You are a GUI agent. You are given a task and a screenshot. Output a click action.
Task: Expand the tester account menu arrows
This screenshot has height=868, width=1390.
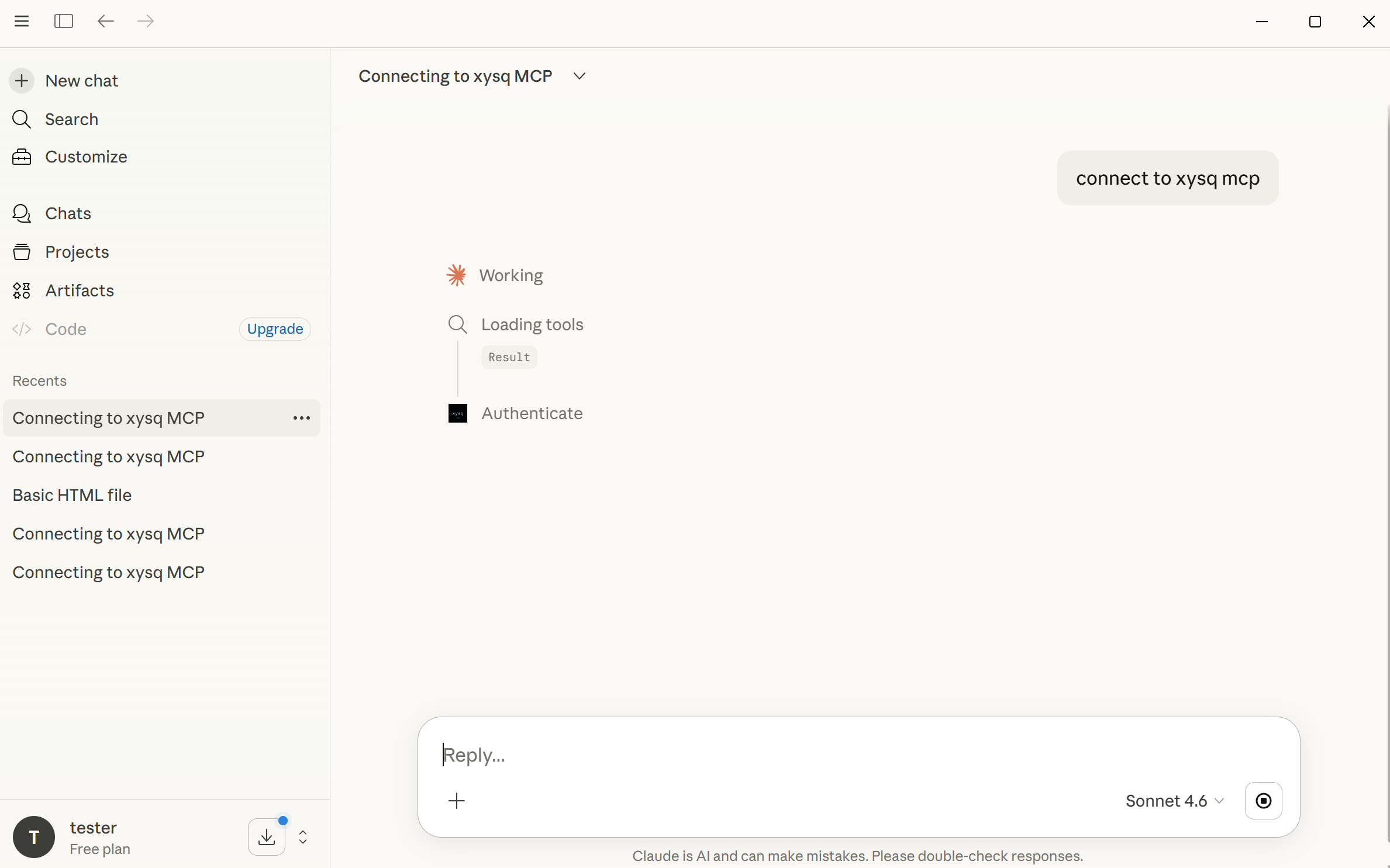tap(303, 837)
